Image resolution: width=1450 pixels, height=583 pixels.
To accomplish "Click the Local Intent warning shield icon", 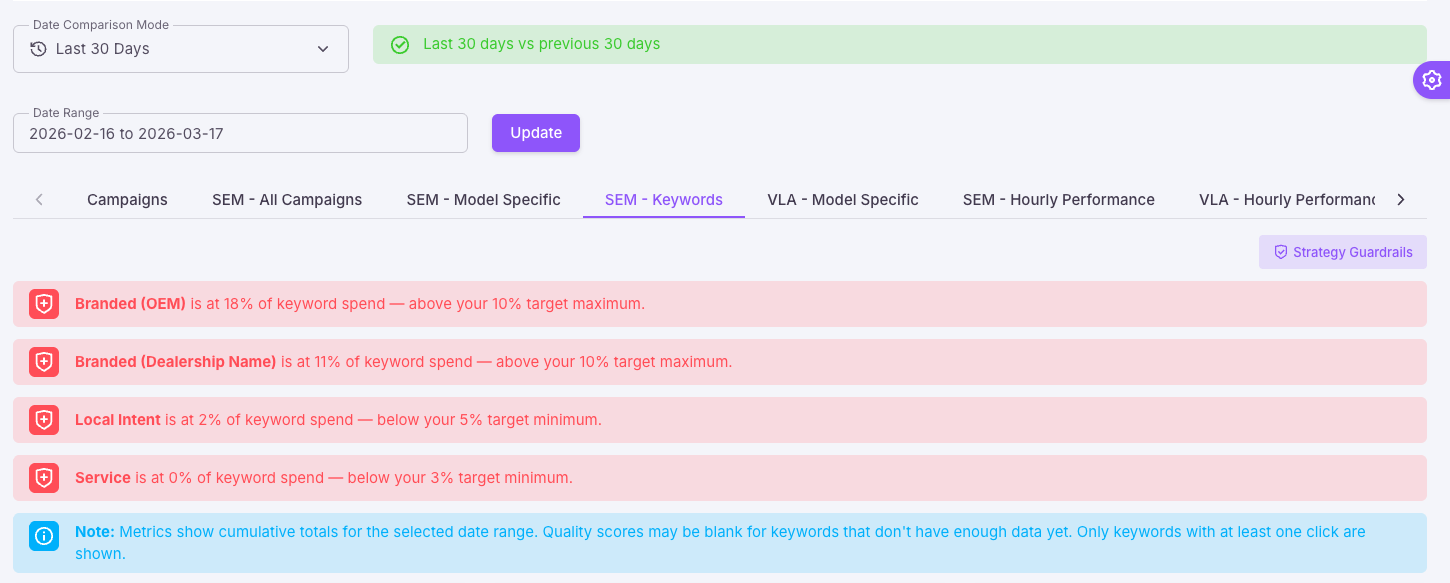I will (x=44, y=420).
